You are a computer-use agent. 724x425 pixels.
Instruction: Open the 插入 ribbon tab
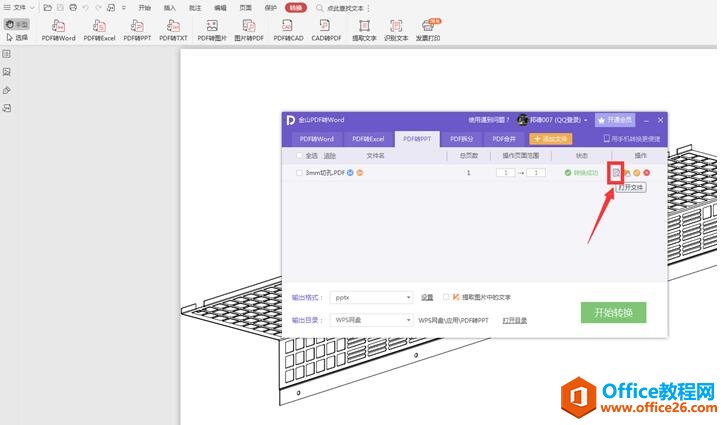pyautogui.click(x=170, y=8)
